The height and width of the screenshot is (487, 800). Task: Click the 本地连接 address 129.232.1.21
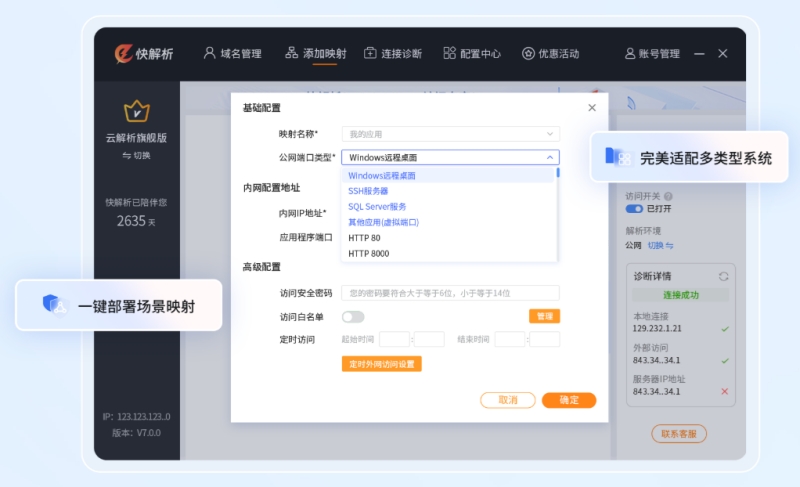657,329
